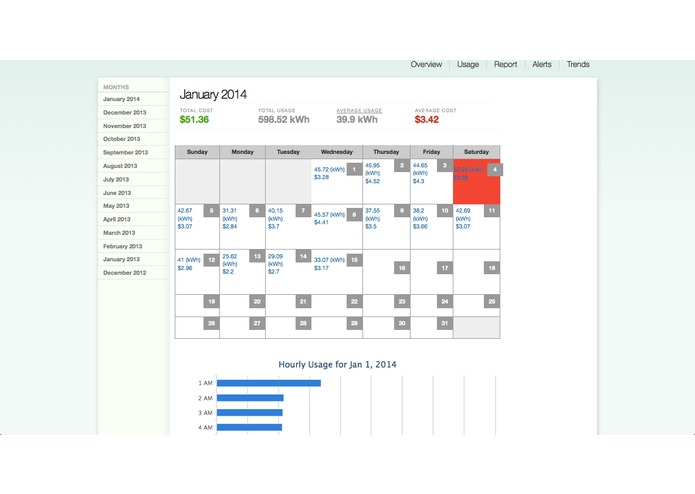Click the 38.2 kWh reading for day 10
Image resolution: width=695 pixels, height=494 pixels.
[x=420, y=214]
